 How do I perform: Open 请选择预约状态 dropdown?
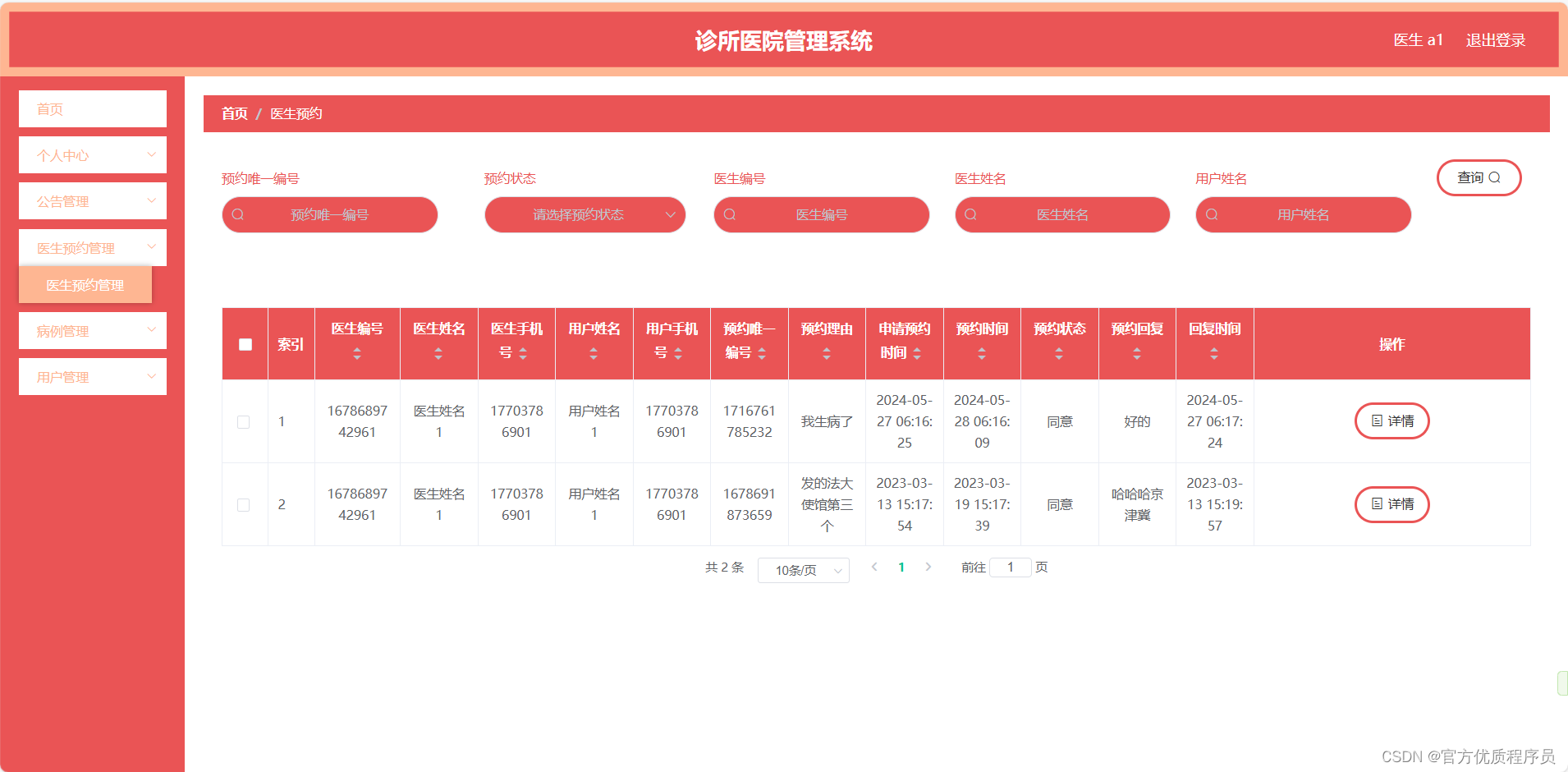coord(585,214)
